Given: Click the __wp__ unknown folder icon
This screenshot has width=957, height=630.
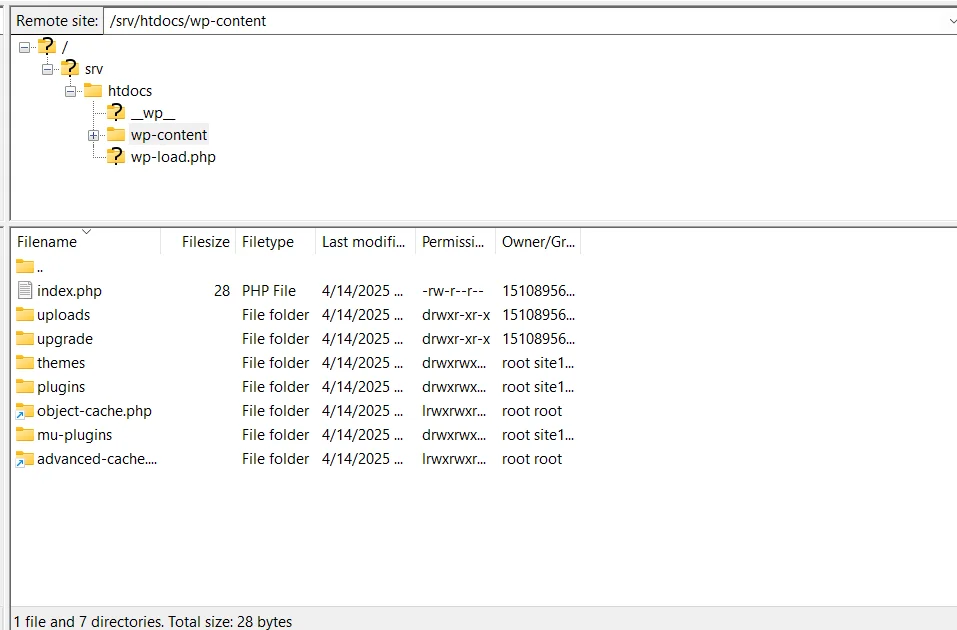Looking at the screenshot, I should click(x=115, y=112).
